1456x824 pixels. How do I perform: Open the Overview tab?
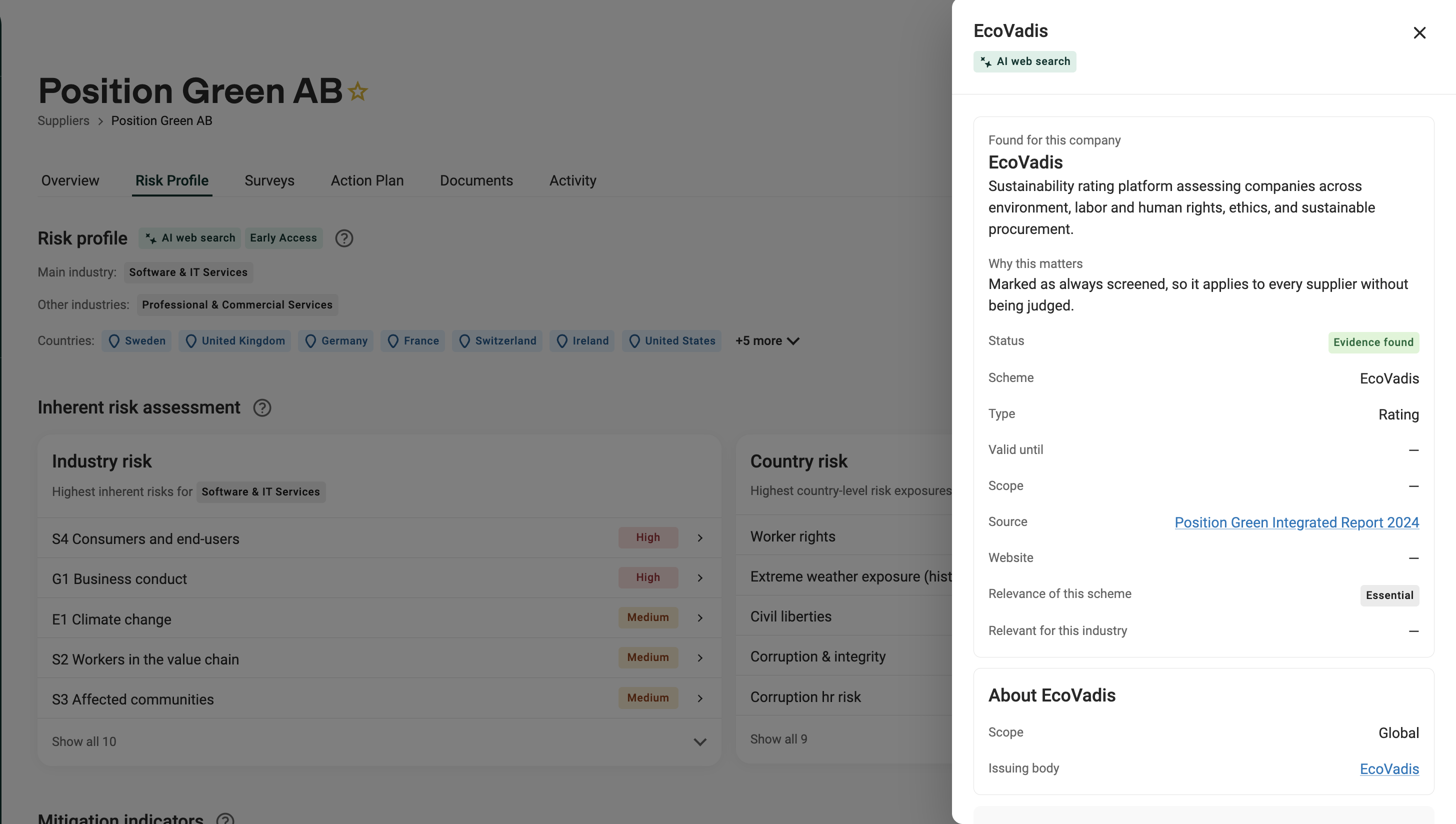coord(70,180)
